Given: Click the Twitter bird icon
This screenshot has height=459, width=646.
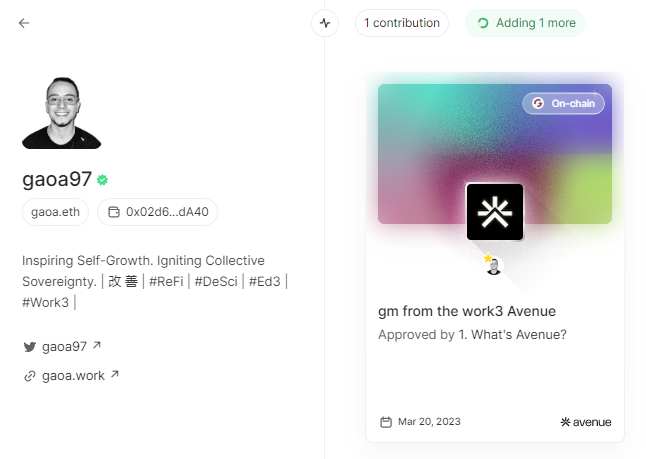Looking at the screenshot, I should tap(30, 347).
